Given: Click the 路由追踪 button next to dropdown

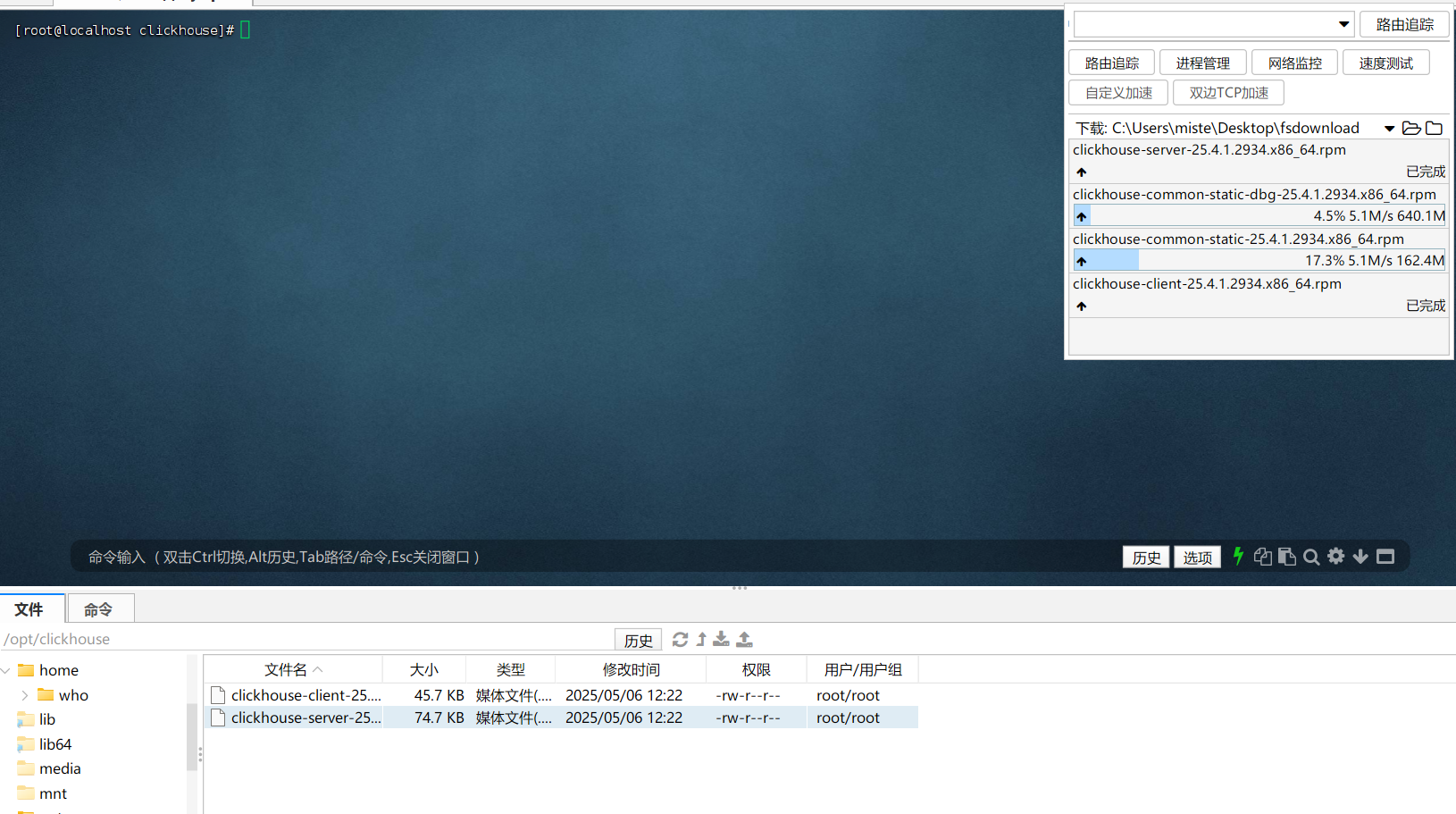Looking at the screenshot, I should [1404, 24].
